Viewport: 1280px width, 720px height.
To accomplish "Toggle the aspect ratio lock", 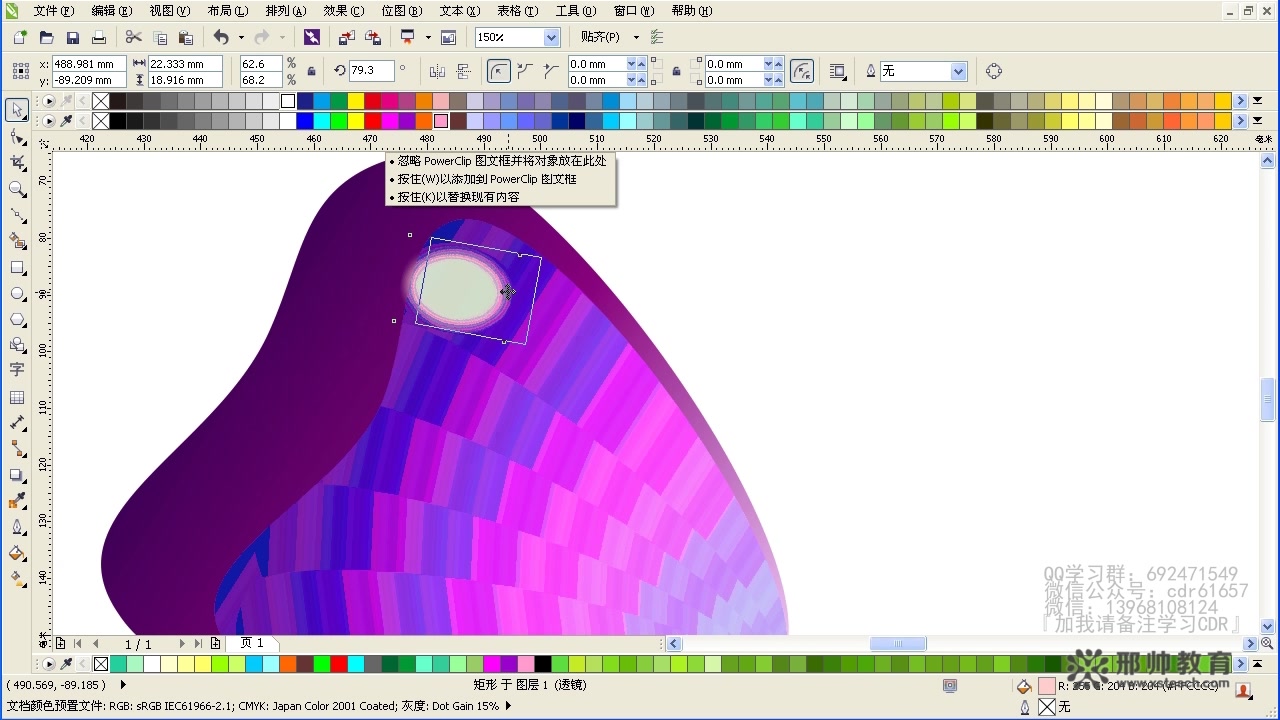I will (x=312, y=71).
